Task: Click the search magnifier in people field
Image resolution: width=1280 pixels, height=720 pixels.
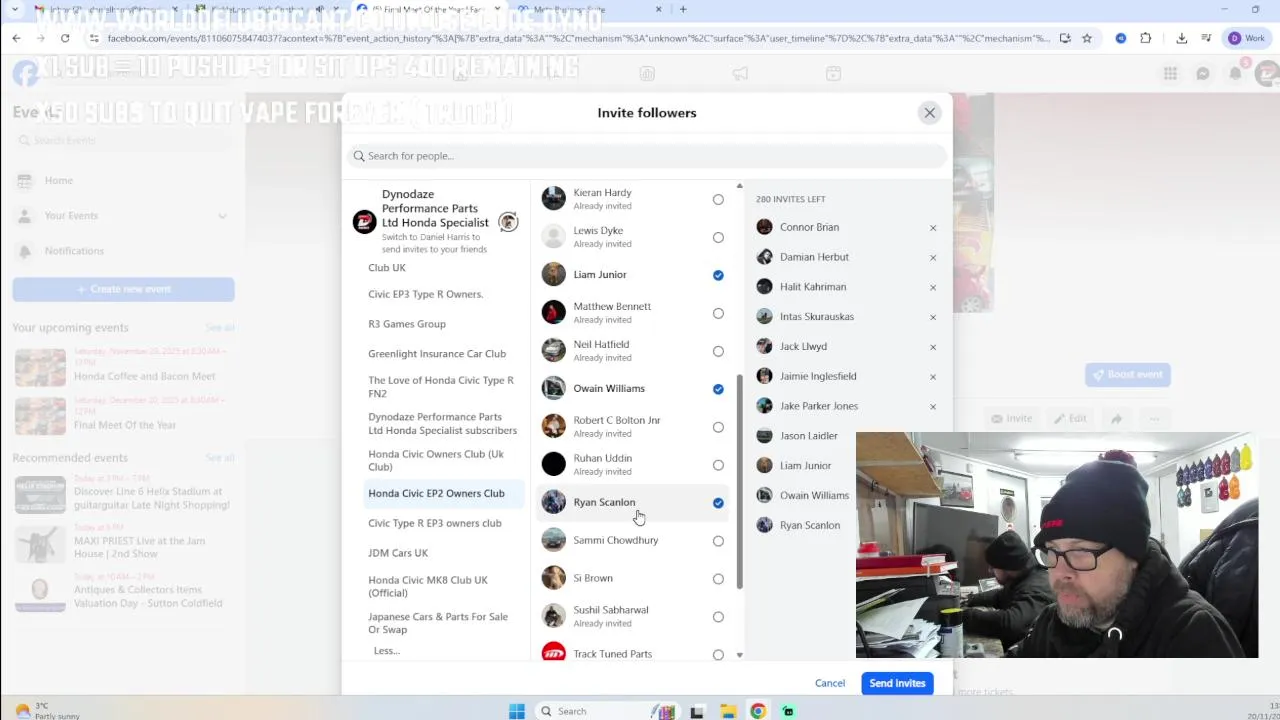Action: (x=359, y=156)
